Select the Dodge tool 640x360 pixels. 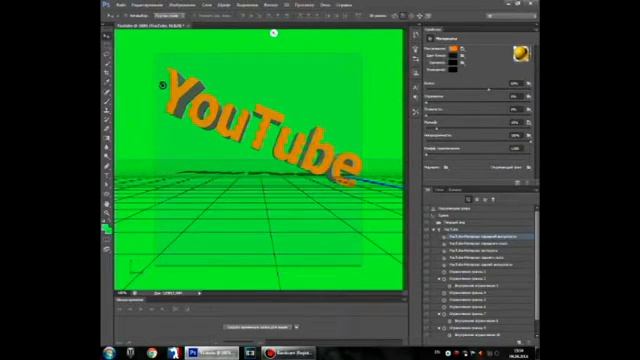pos(107,156)
